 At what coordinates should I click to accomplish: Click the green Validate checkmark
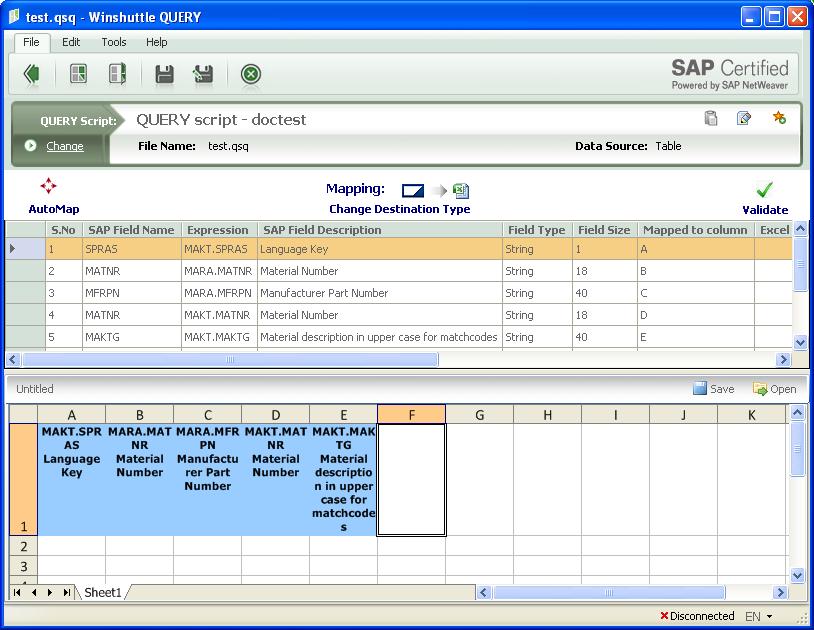tap(764, 189)
